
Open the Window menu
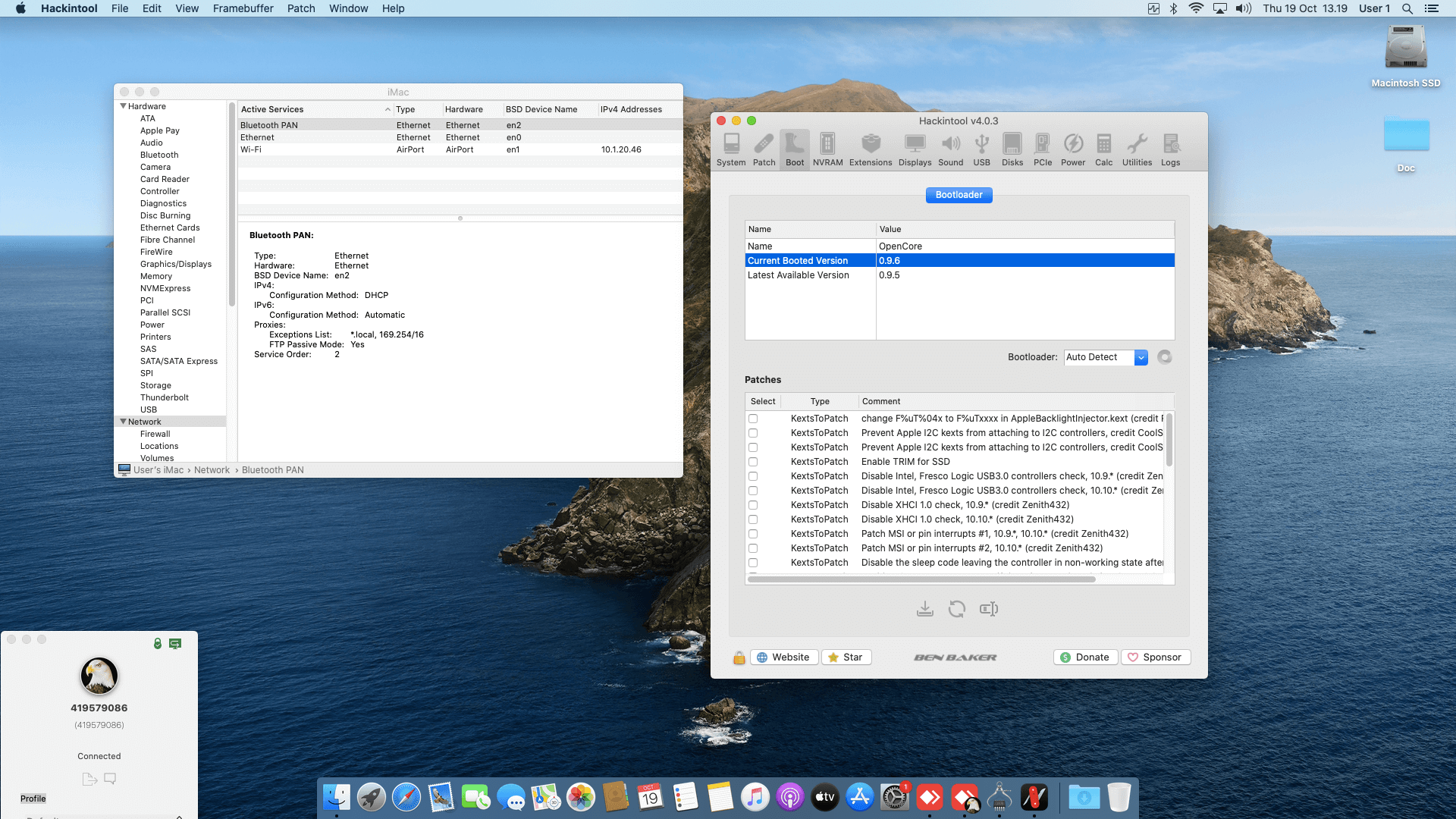pyautogui.click(x=348, y=8)
